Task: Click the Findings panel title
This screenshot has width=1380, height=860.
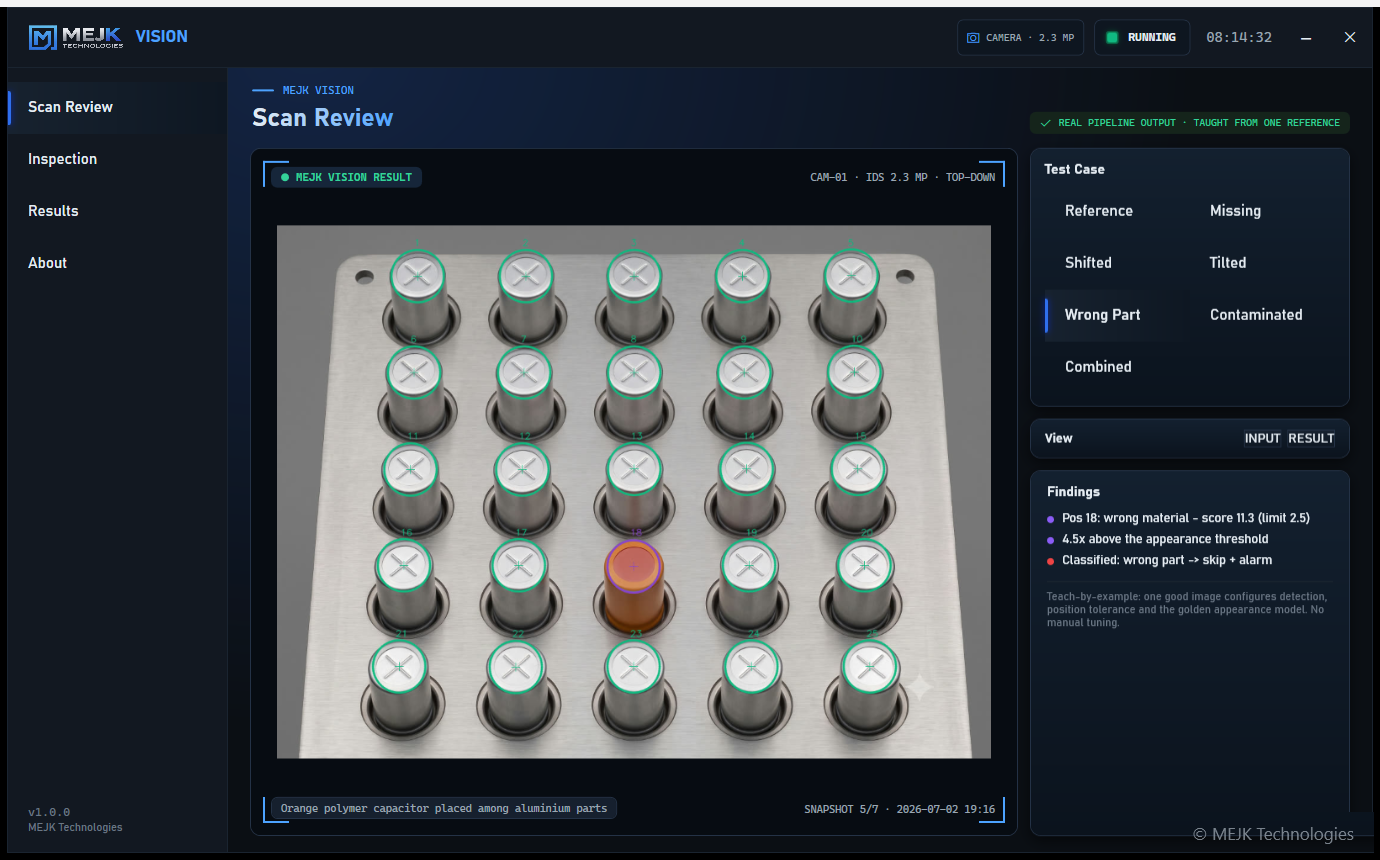Action: click(1073, 492)
